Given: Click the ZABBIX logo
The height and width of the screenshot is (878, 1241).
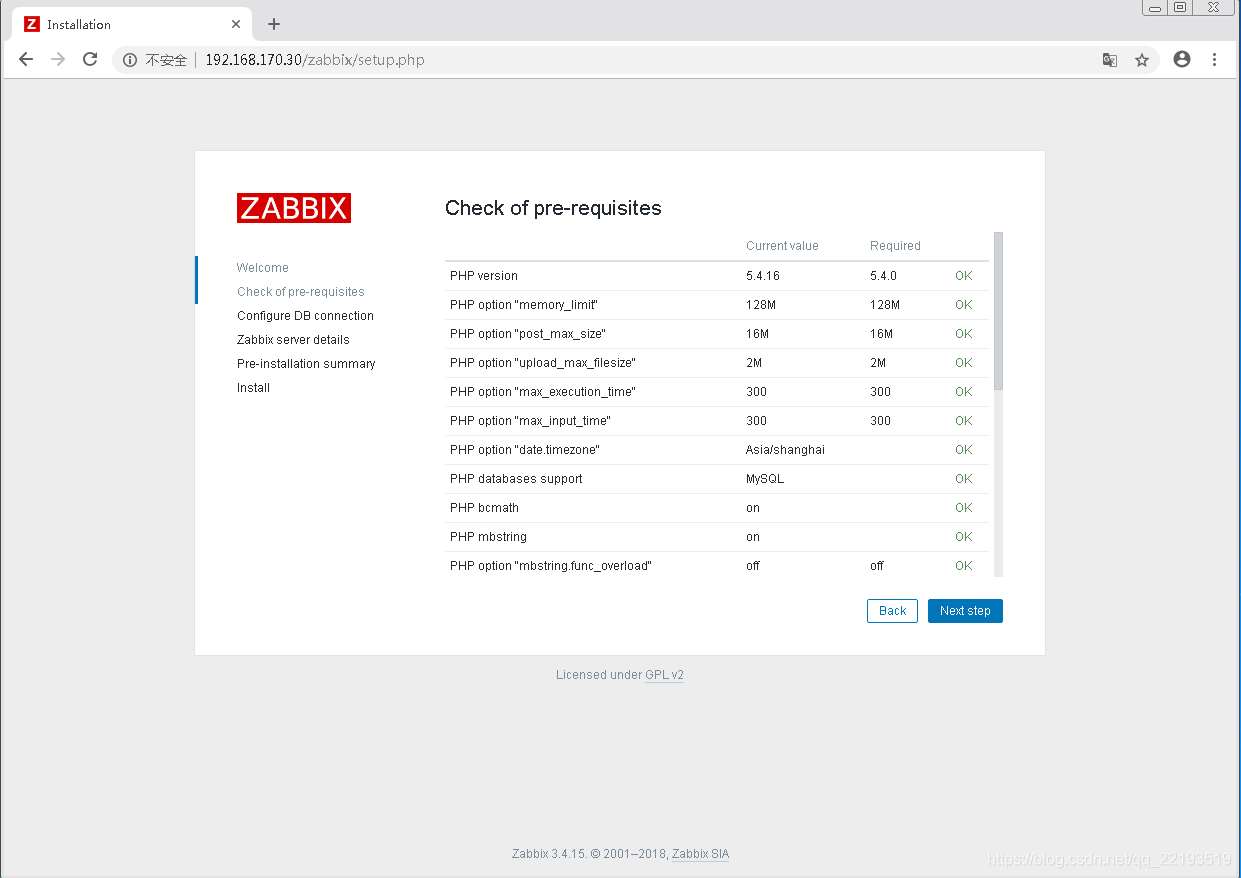Looking at the screenshot, I should (294, 208).
